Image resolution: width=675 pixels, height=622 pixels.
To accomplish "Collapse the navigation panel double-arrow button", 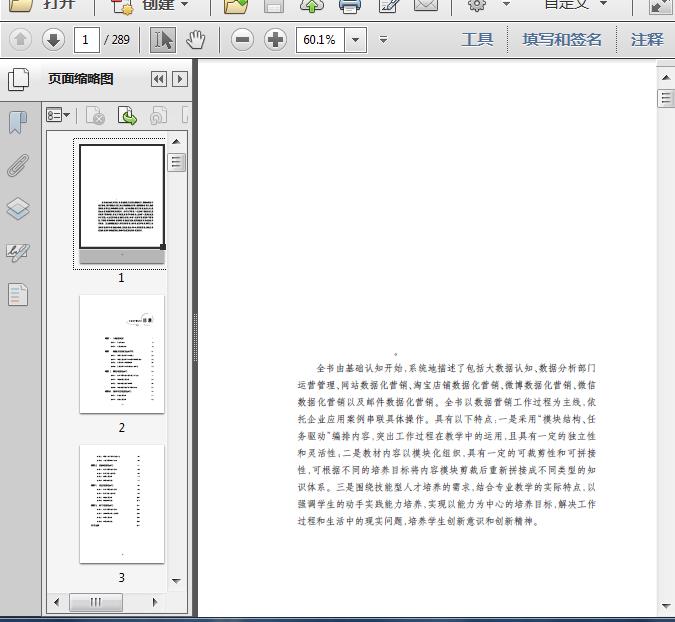I will pyautogui.click(x=159, y=79).
